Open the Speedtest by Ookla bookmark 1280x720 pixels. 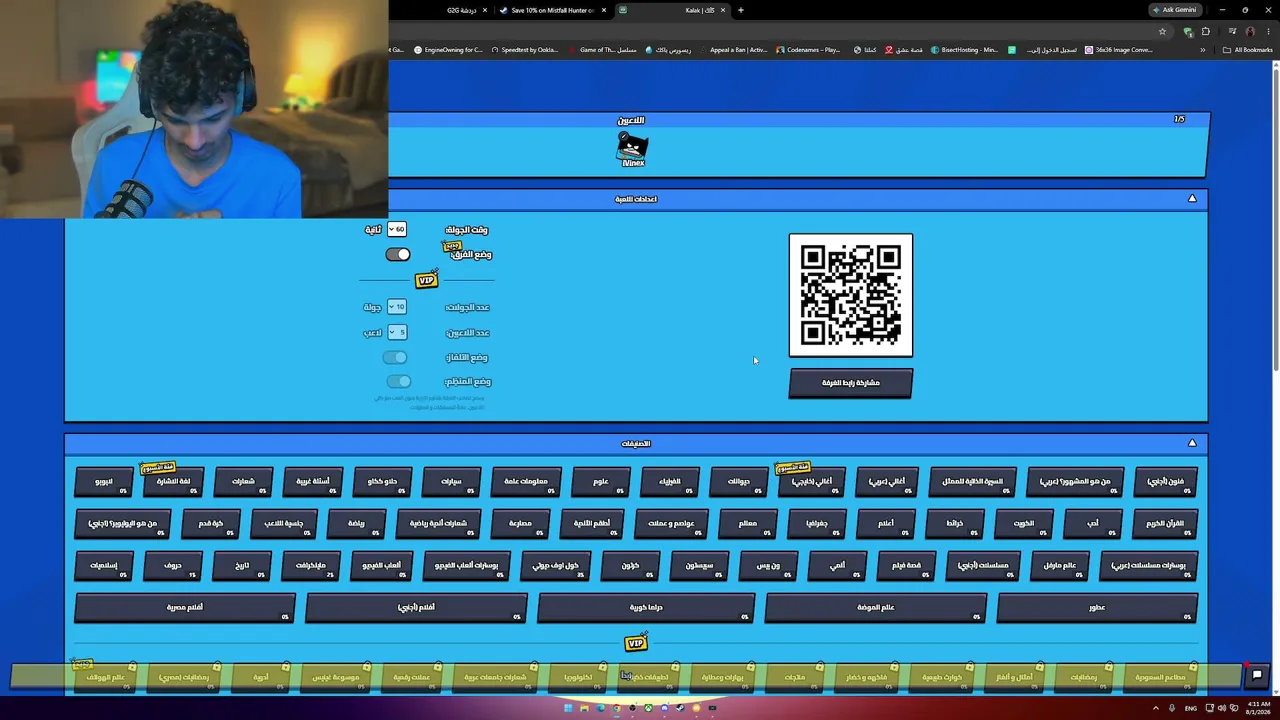point(525,50)
